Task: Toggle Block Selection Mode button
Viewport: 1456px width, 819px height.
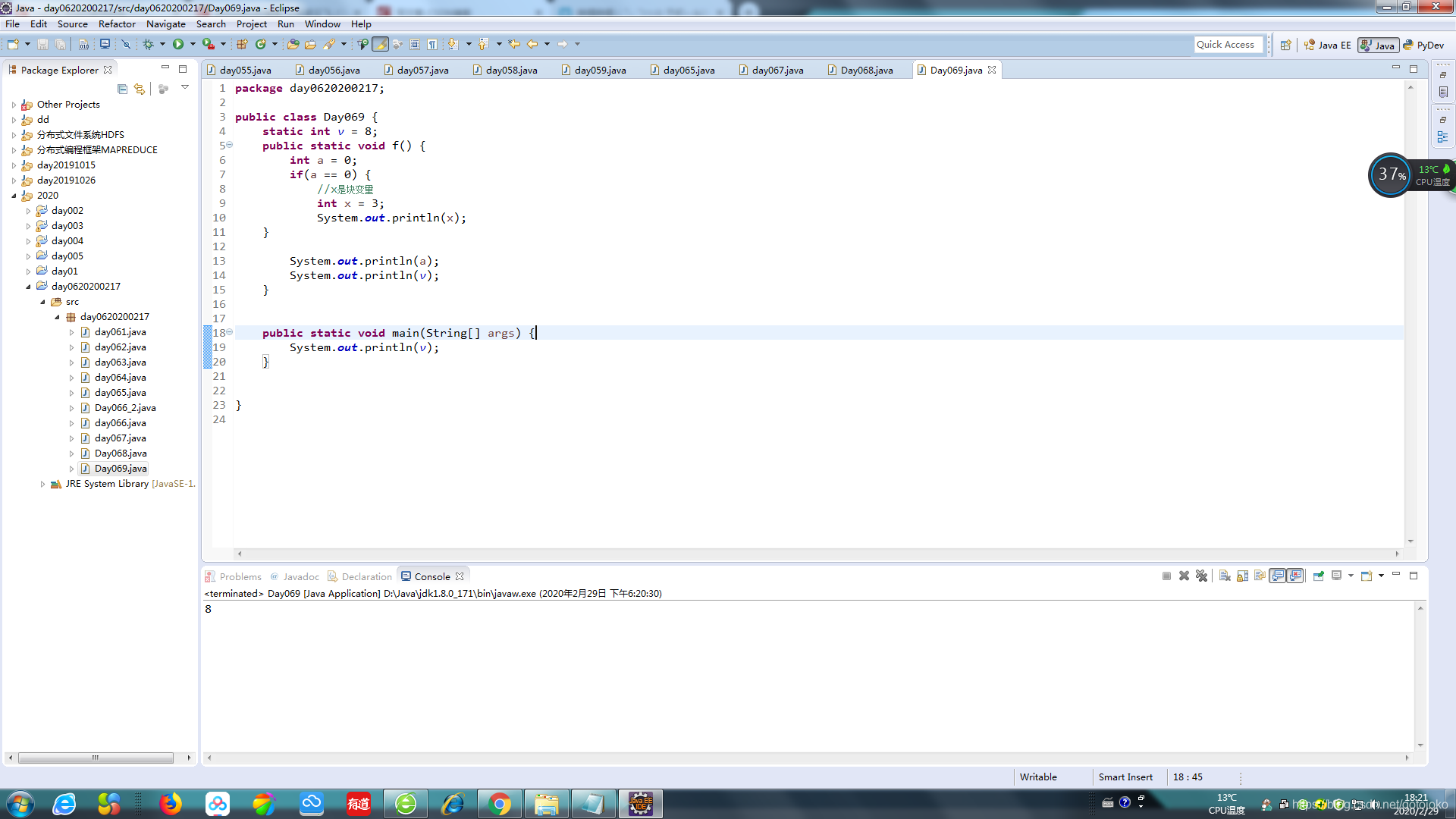Action: [x=415, y=45]
